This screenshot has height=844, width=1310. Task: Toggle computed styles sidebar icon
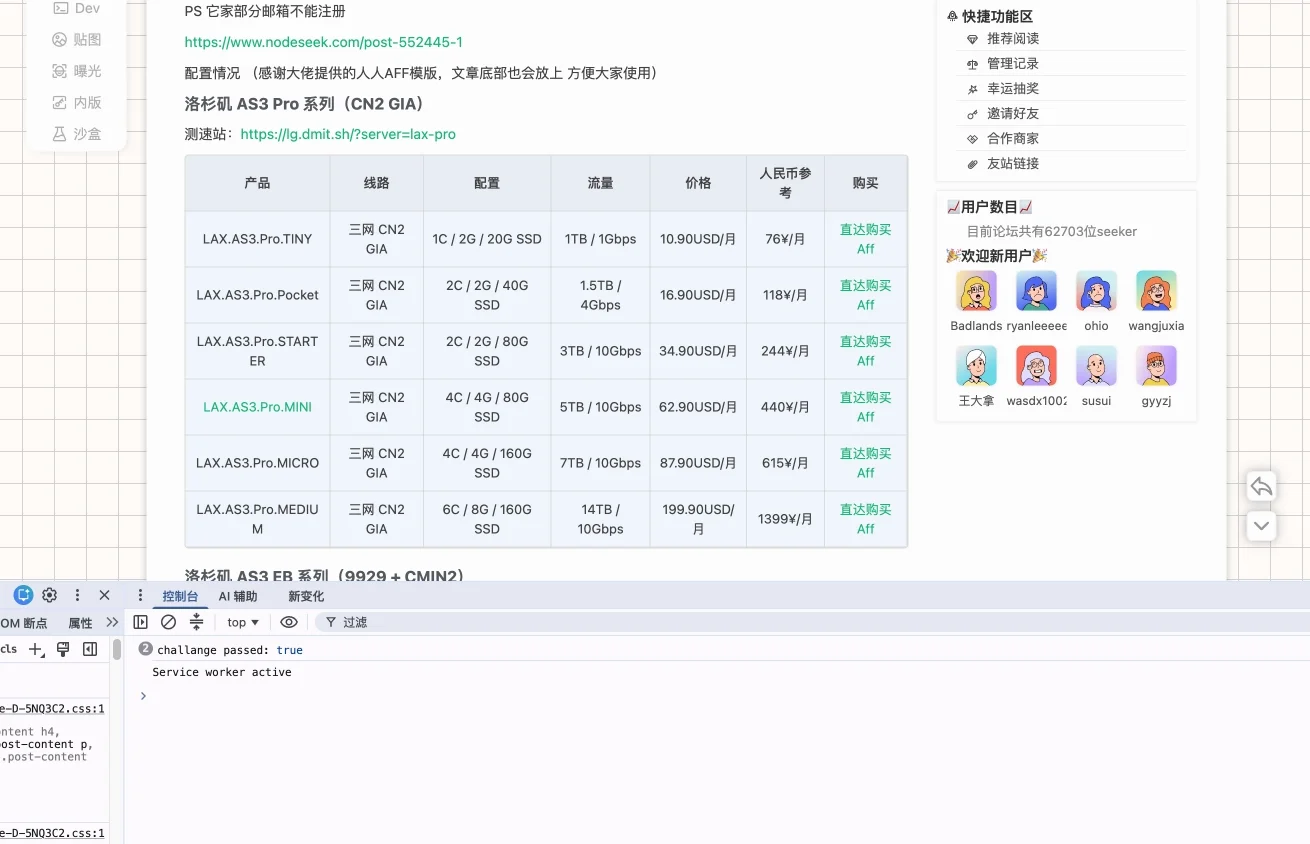click(x=90, y=649)
